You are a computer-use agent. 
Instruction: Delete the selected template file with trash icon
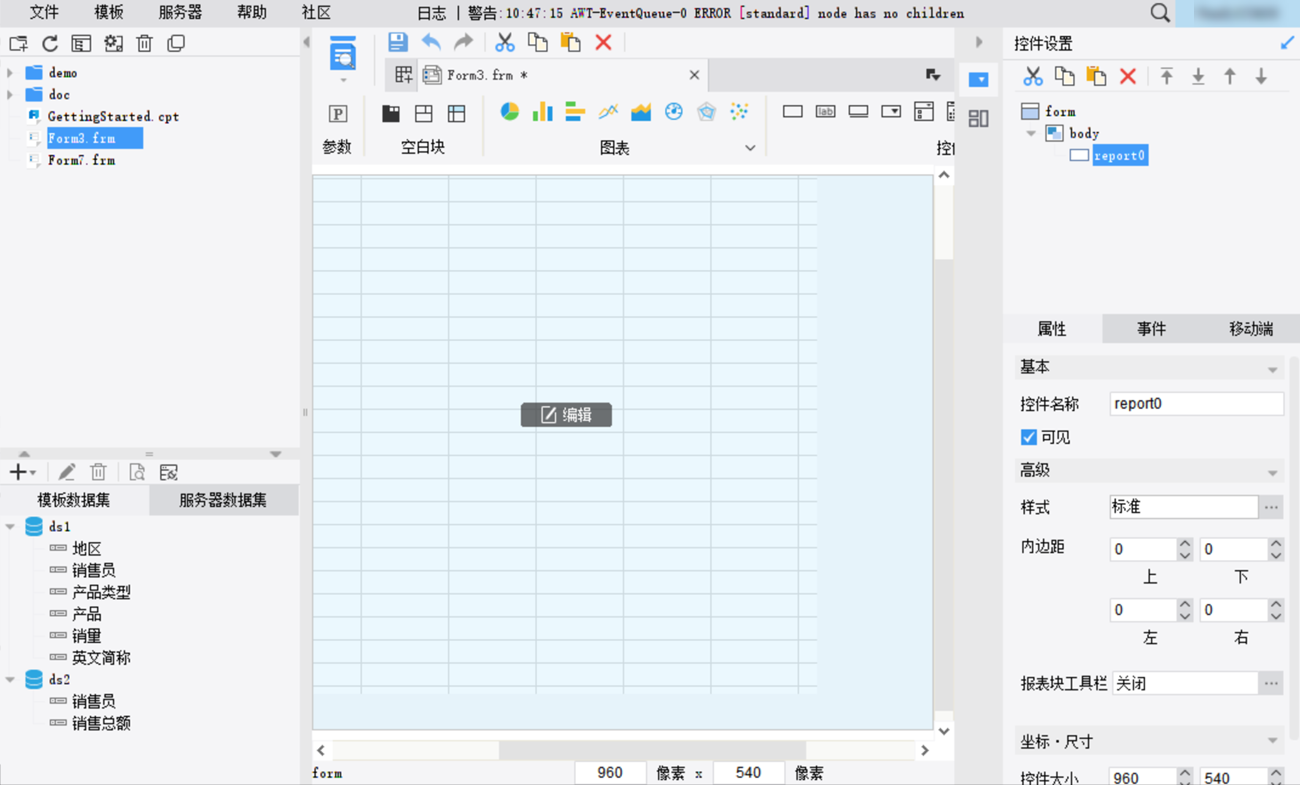[x=145, y=44]
